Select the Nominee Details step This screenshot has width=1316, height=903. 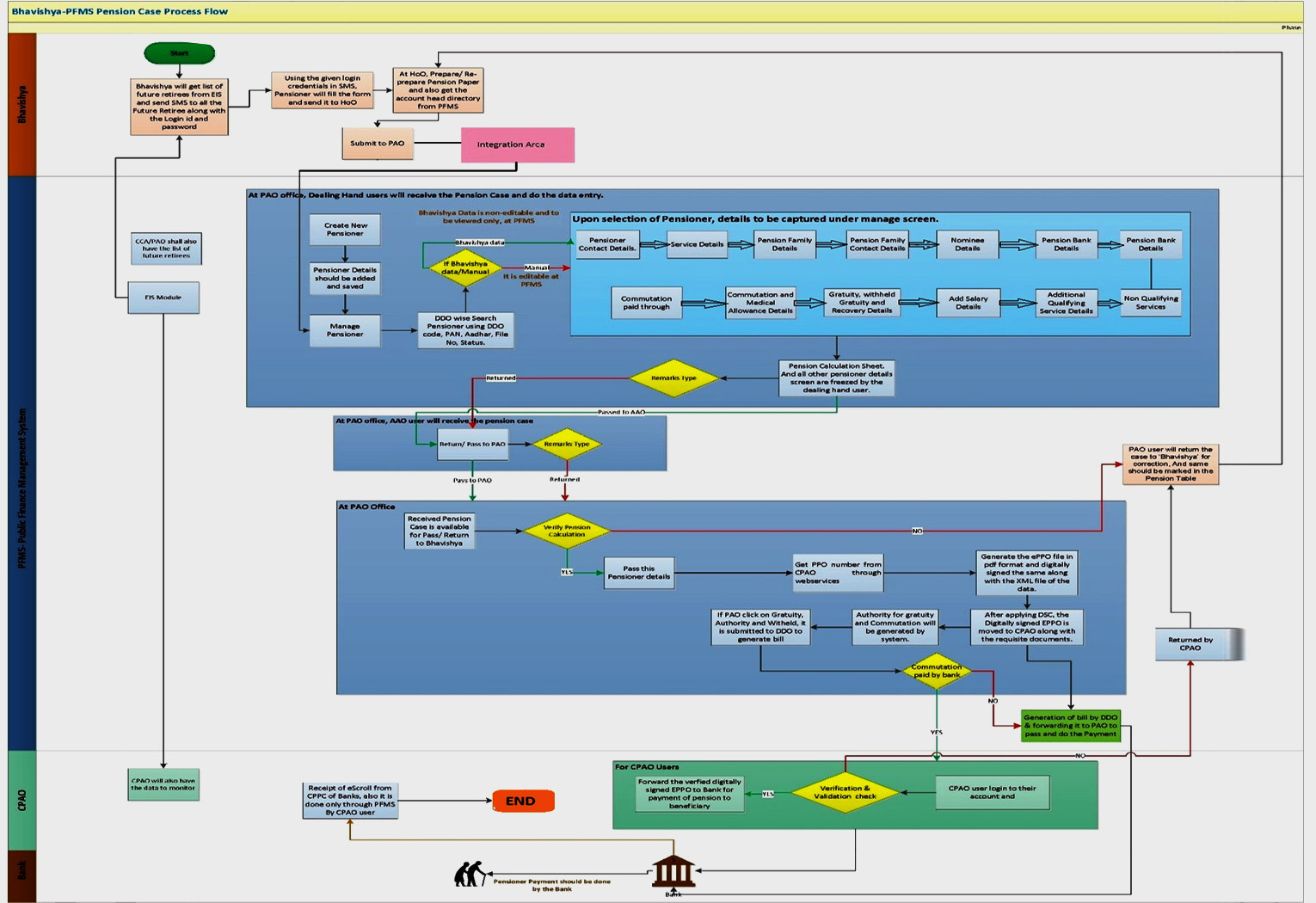point(967,244)
